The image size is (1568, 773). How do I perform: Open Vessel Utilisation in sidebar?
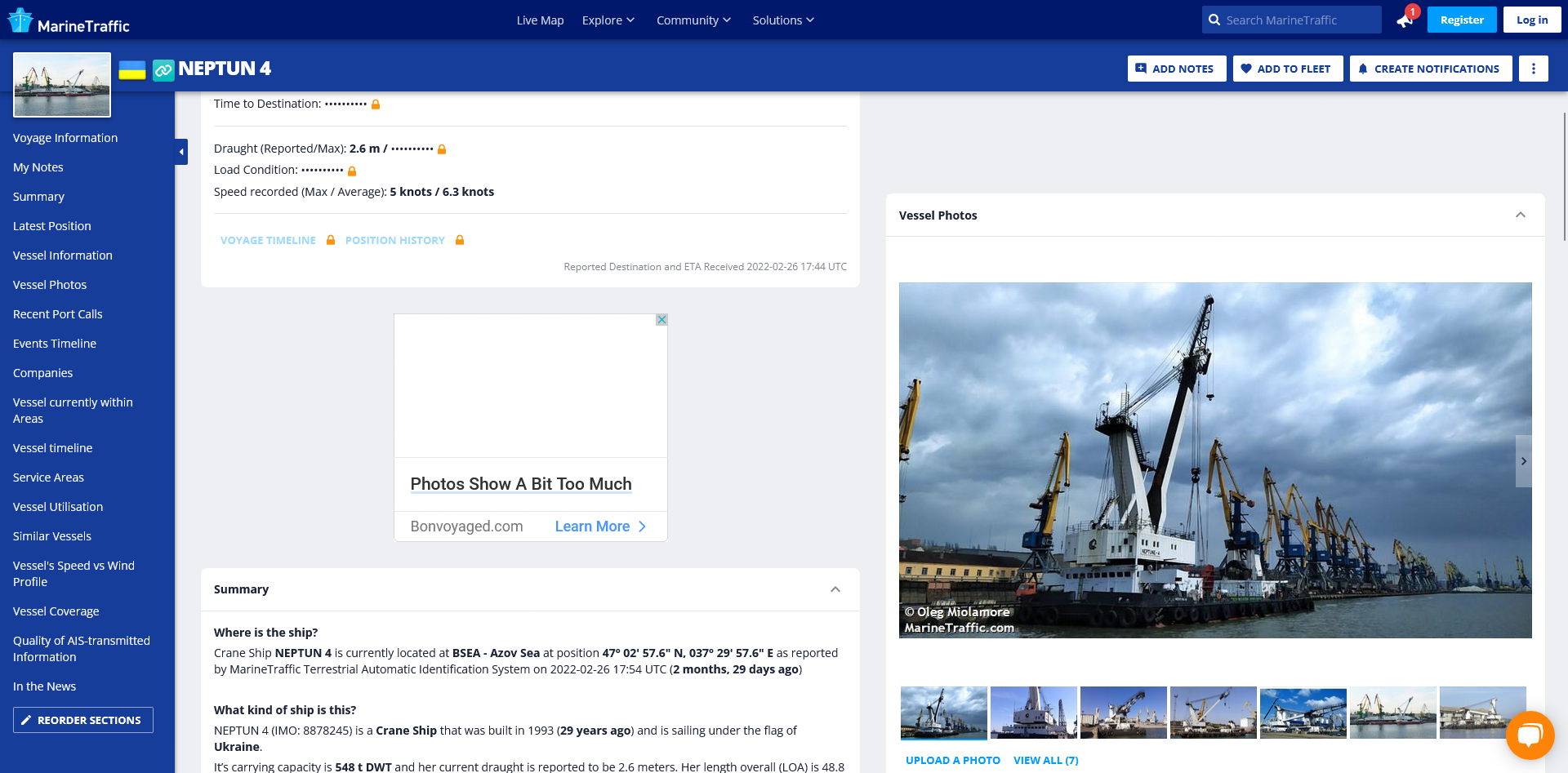click(x=58, y=507)
